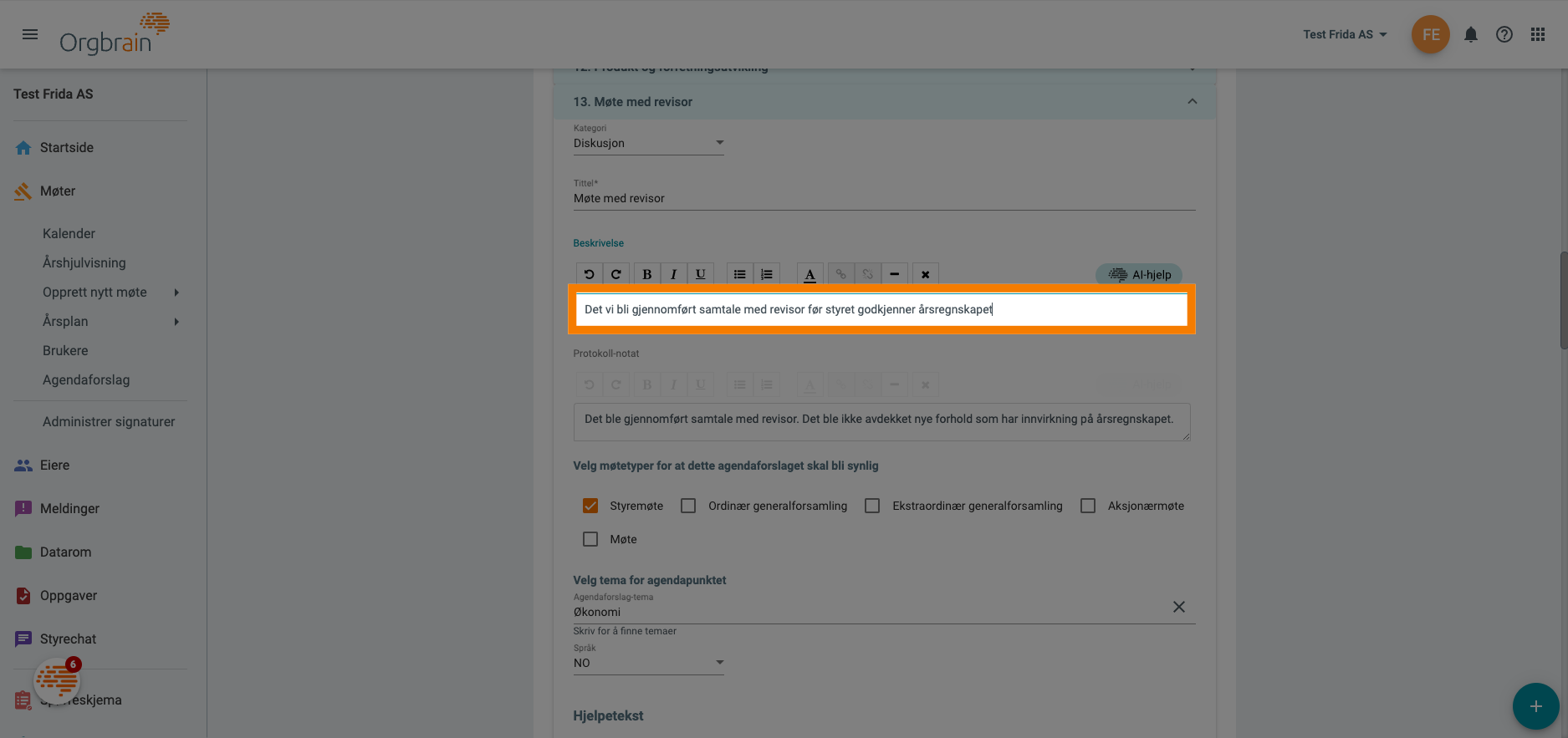Image resolution: width=1568 pixels, height=738 pixels.
Task: Open the Test Frida AS company dropdown
Action: point(1346,34)
